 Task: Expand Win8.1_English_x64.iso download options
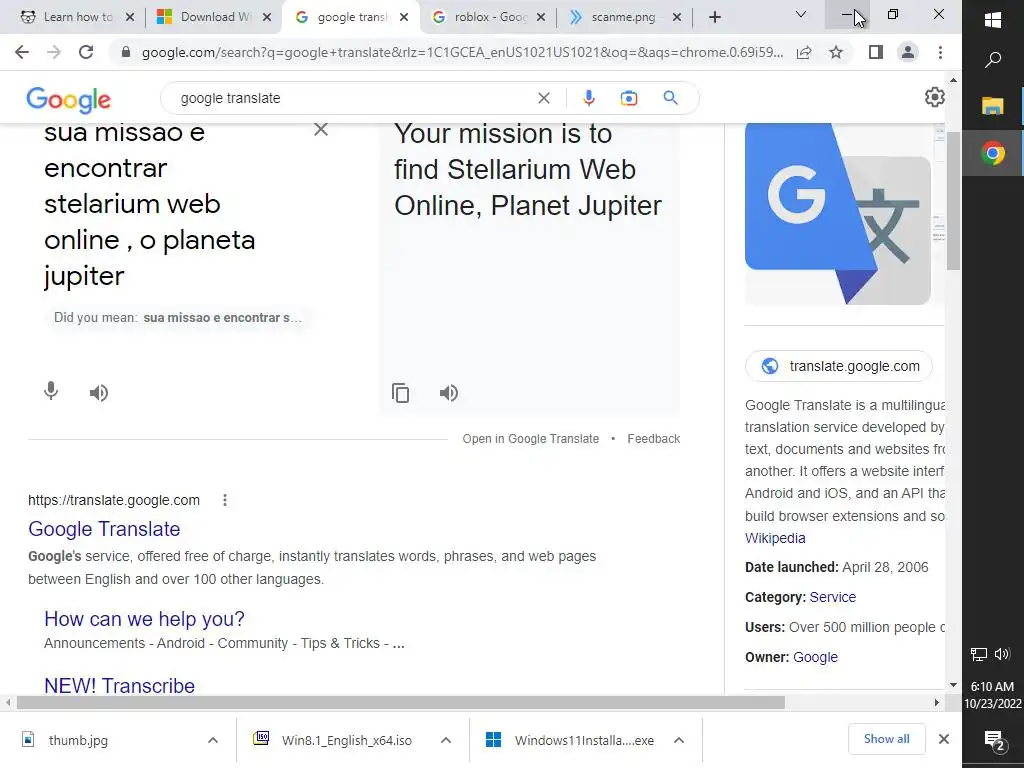pyautogui.click(x=446, y=740)
